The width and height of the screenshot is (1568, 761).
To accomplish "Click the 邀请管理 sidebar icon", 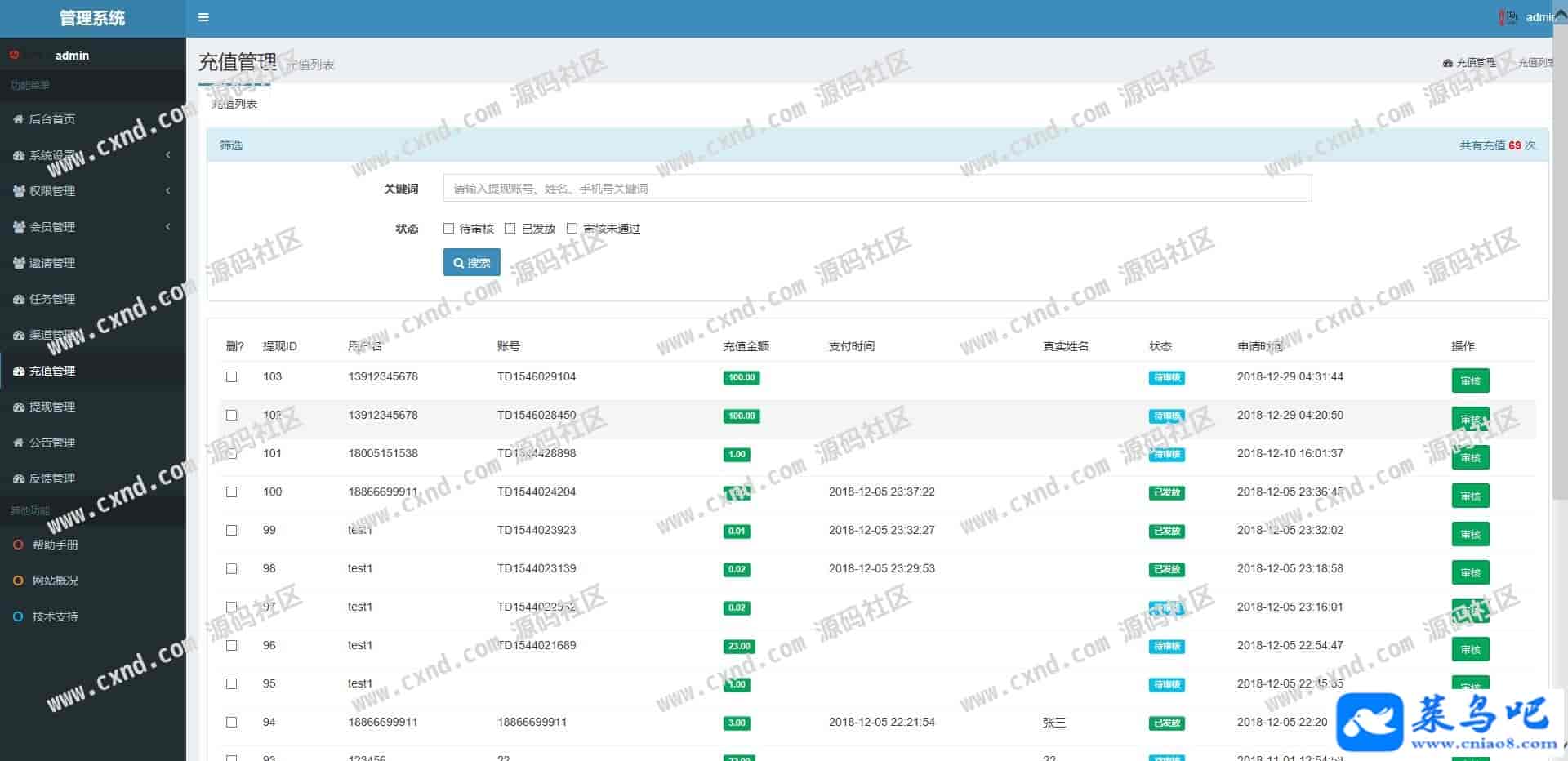I will [19, 263].
